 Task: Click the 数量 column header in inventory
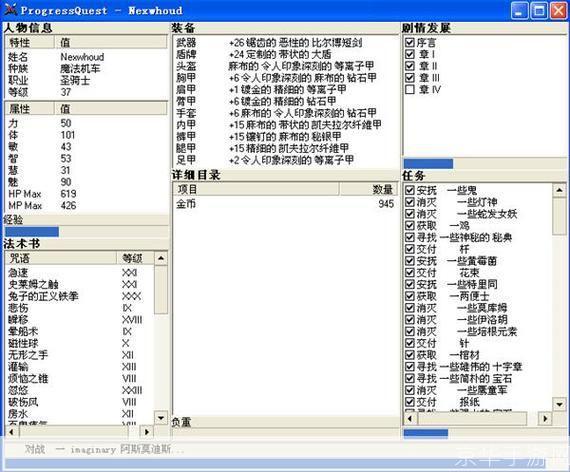368,189
